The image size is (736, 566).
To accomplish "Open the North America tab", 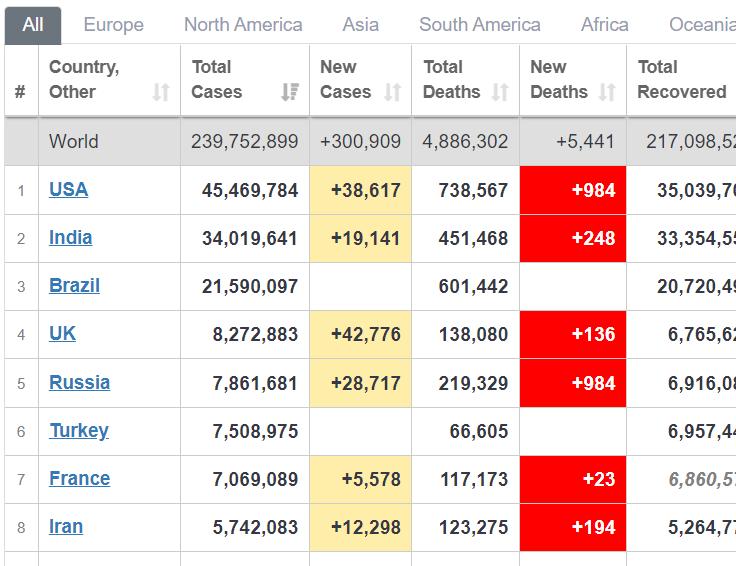I will [x=243, y=25].
